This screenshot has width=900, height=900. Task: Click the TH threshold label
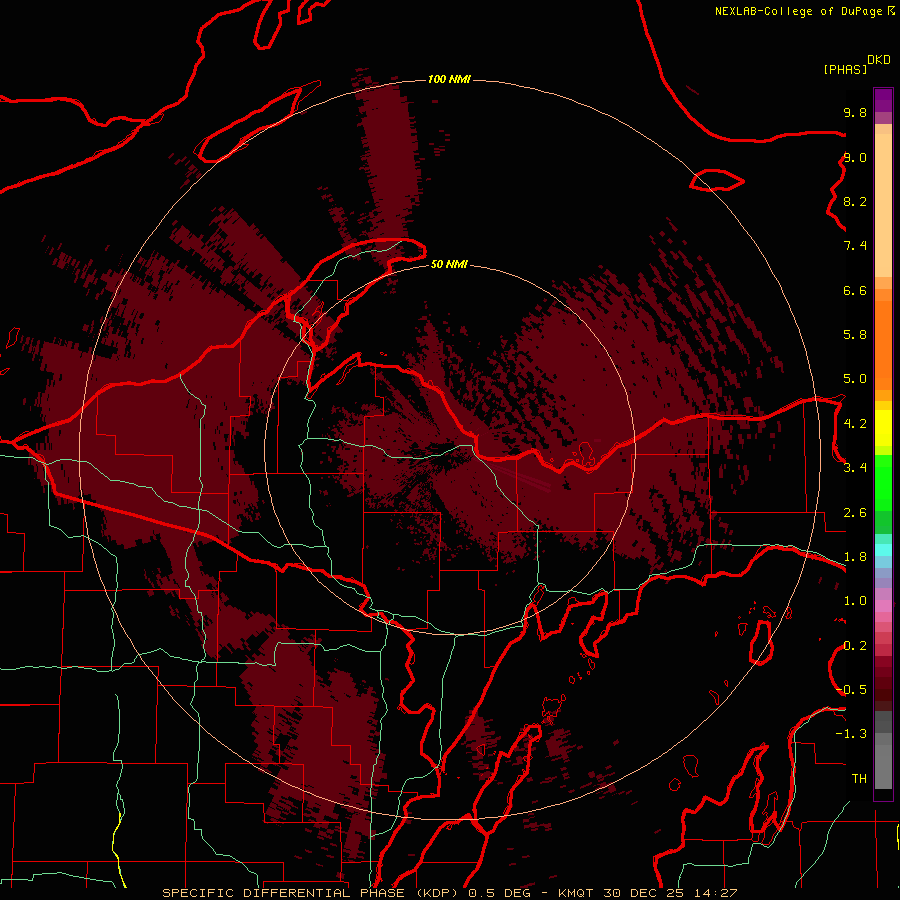(859, 779)
